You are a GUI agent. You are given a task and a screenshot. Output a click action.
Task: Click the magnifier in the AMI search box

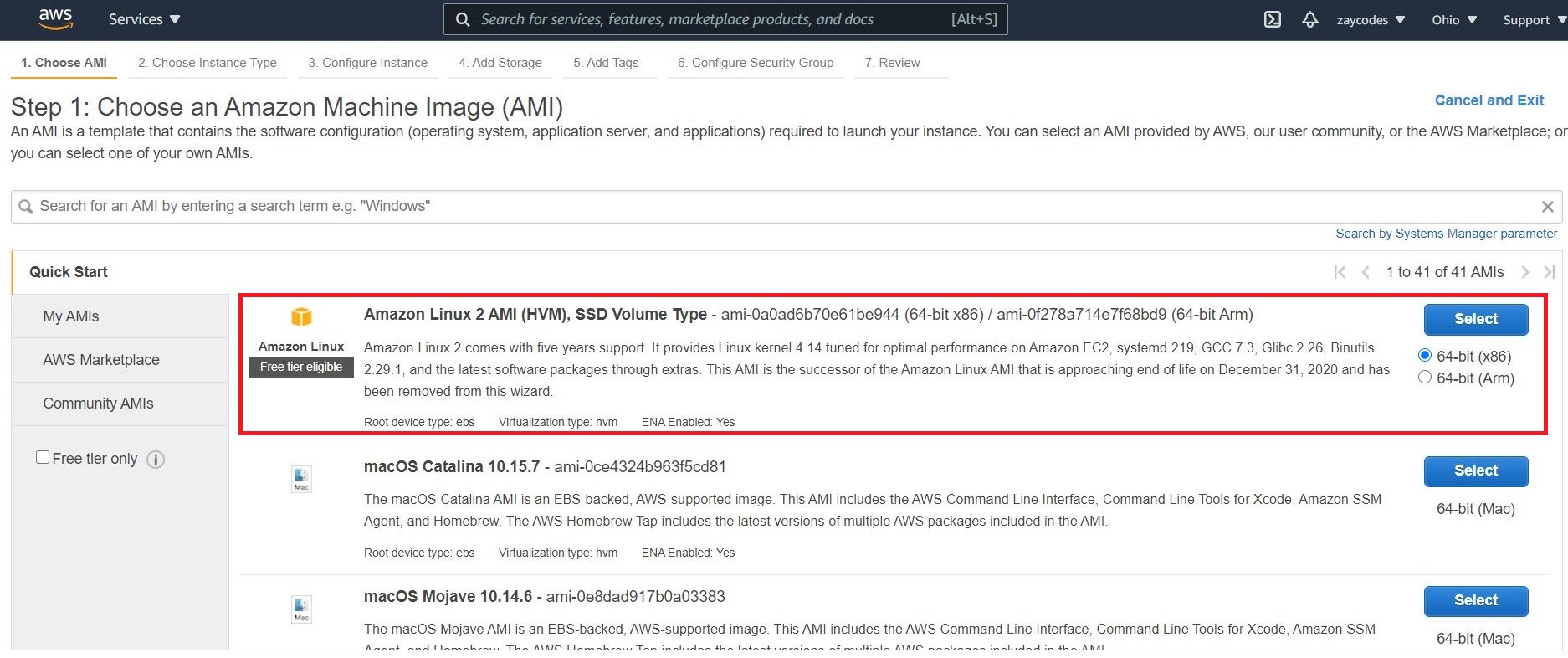point(26,207)
